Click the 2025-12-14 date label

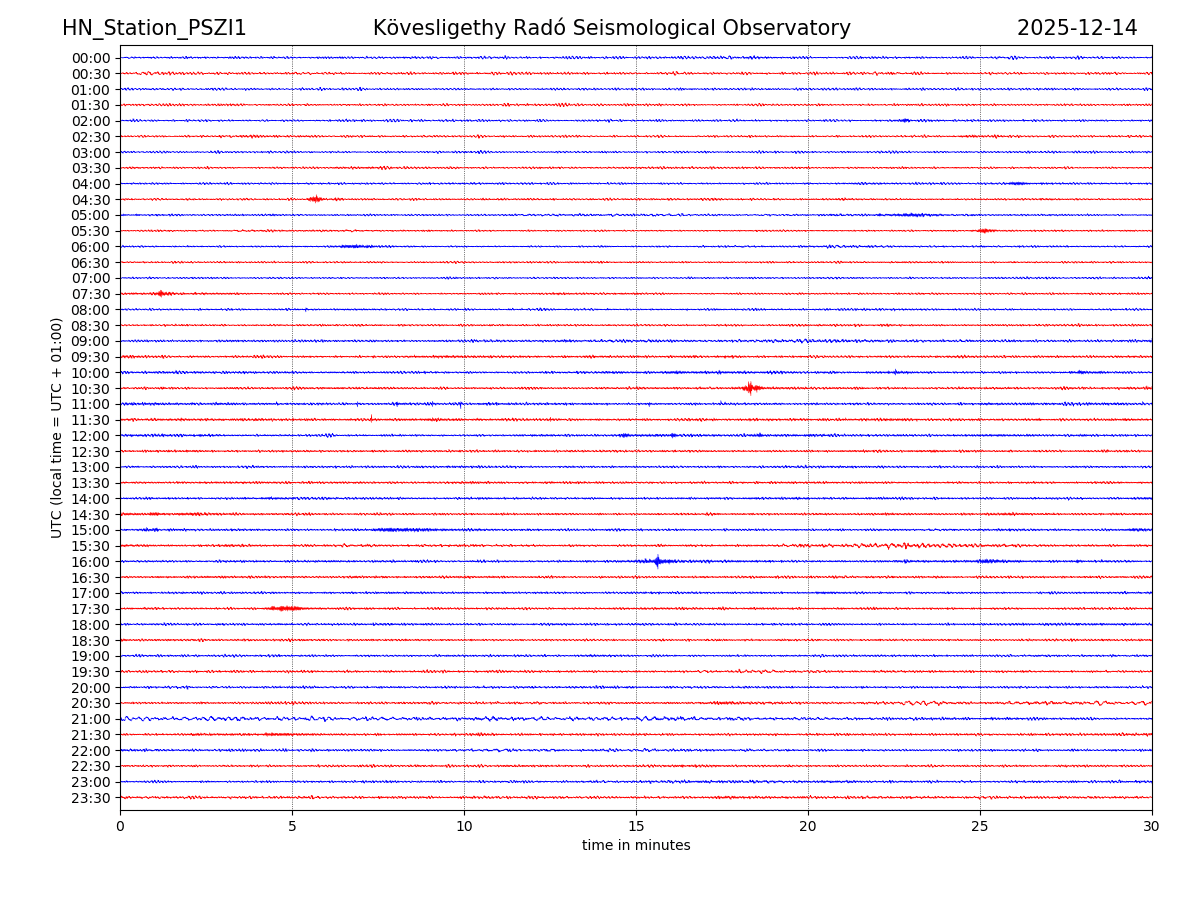click(x=1076, y=28)
